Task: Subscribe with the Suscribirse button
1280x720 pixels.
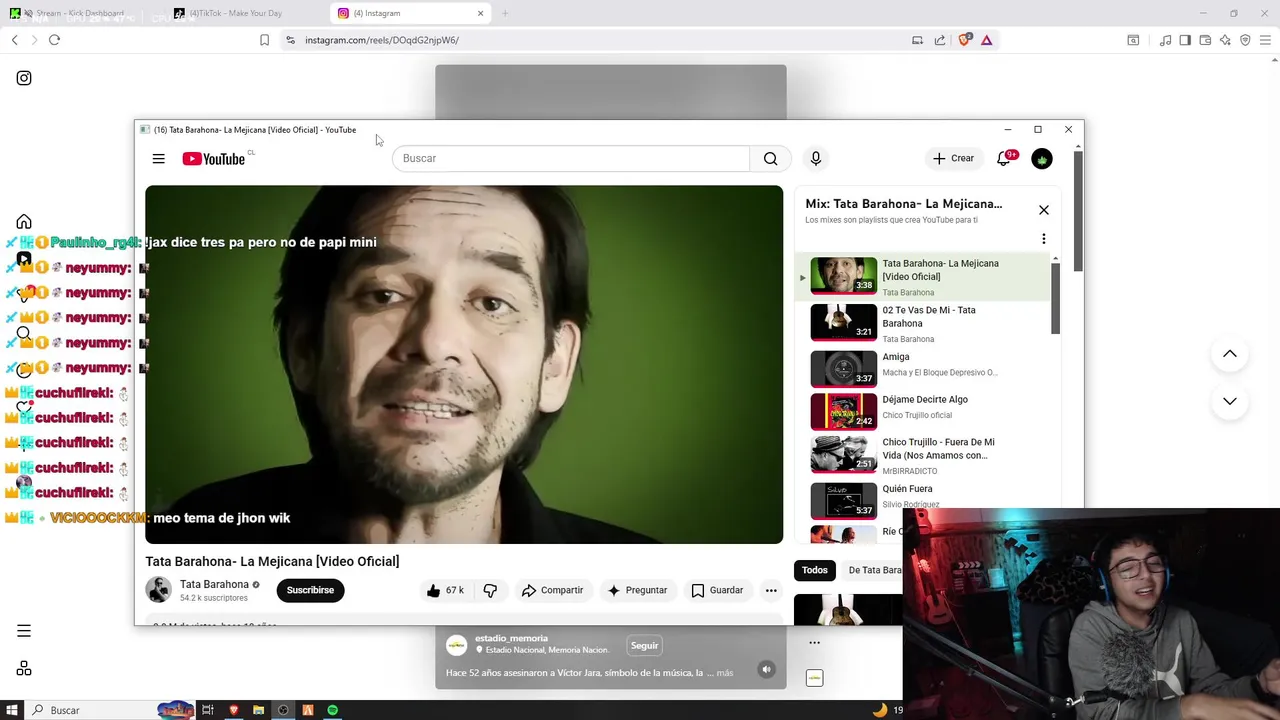Action: (x=310, y=590)
